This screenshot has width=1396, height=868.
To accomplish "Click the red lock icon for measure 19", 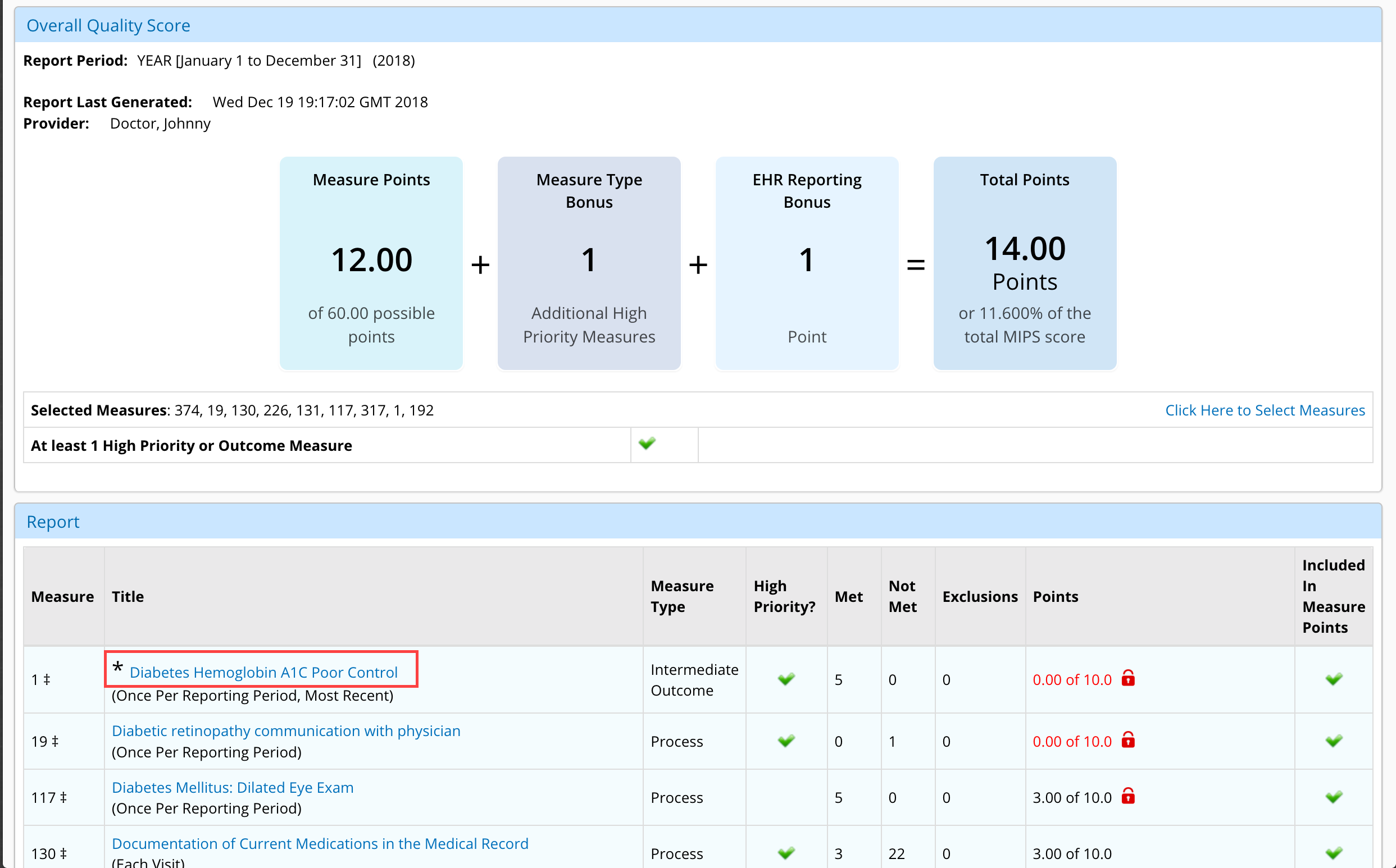I will coord(1128,740).
